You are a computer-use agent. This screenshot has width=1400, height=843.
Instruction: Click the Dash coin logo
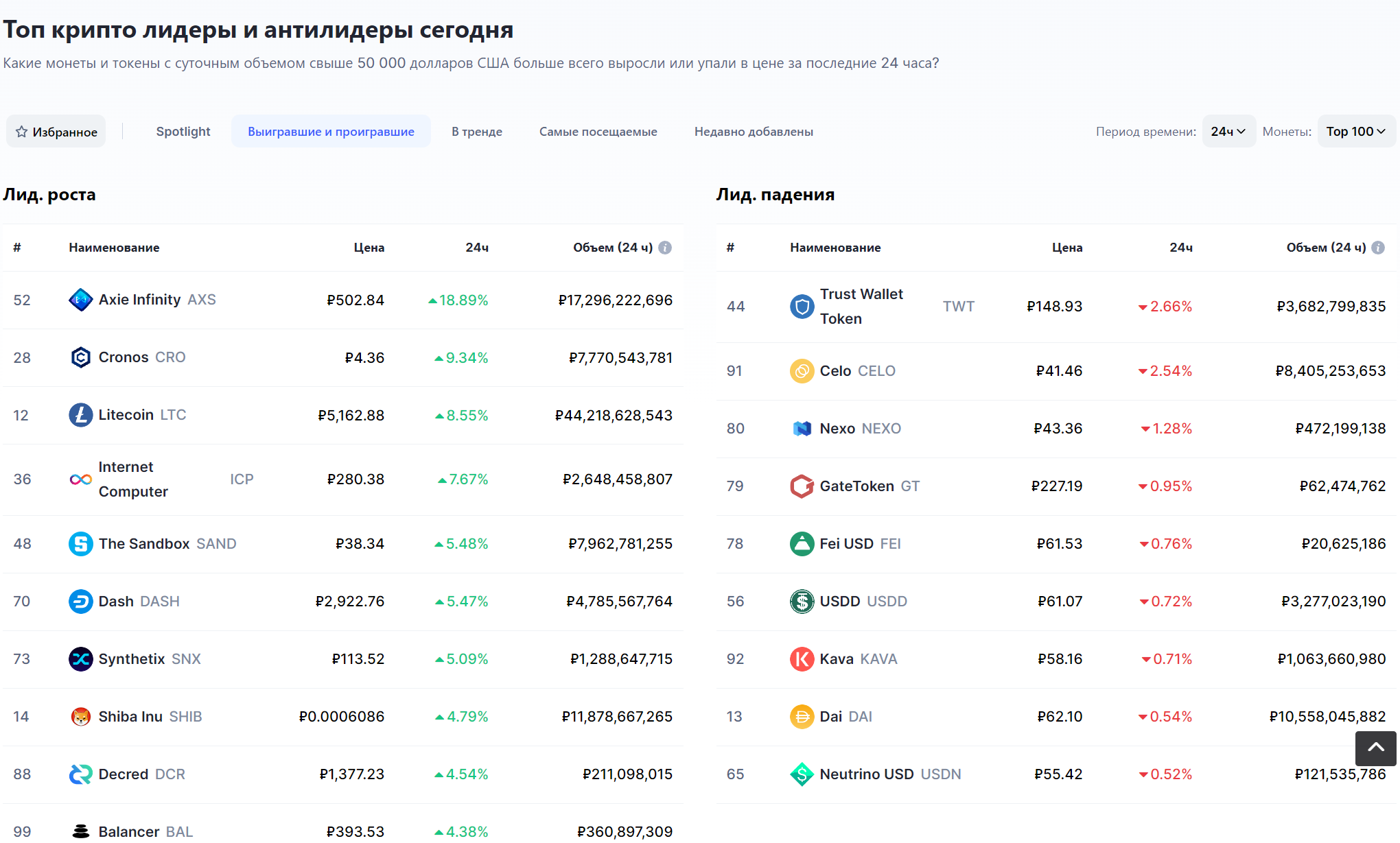[80, 602]
